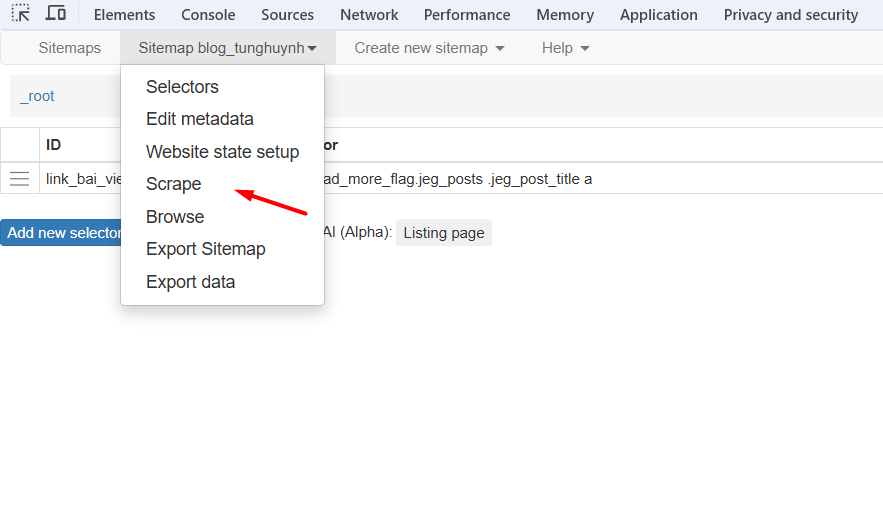The height and width of the screenshot is (531, 883).
Task: Choose Export data from the menu
Action: [x=190, y=282]
